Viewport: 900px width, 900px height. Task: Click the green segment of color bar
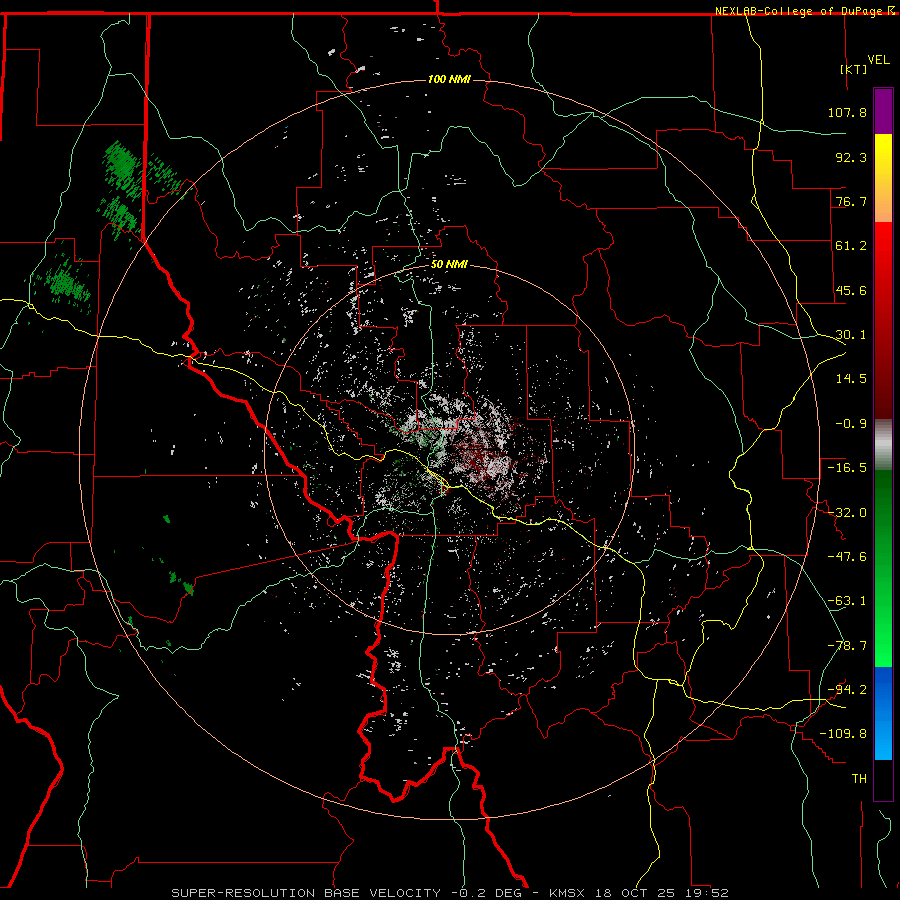pos(883,568)
